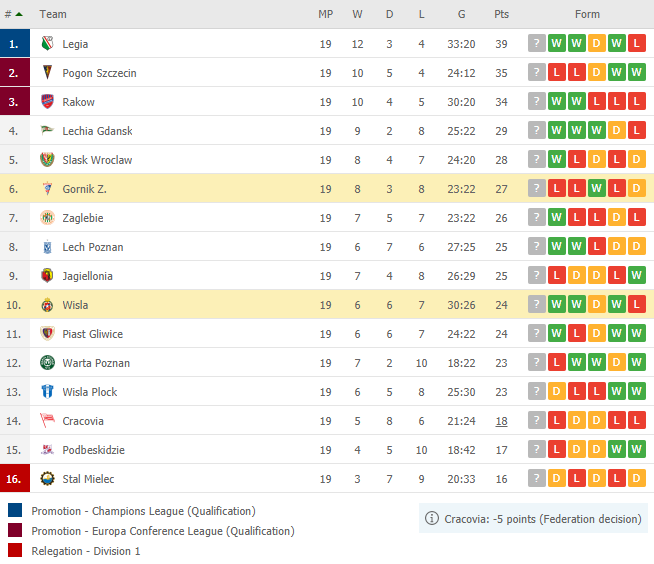Click Legia's most recent red L form box
The image size is (654, 564).
pos(636,43)
